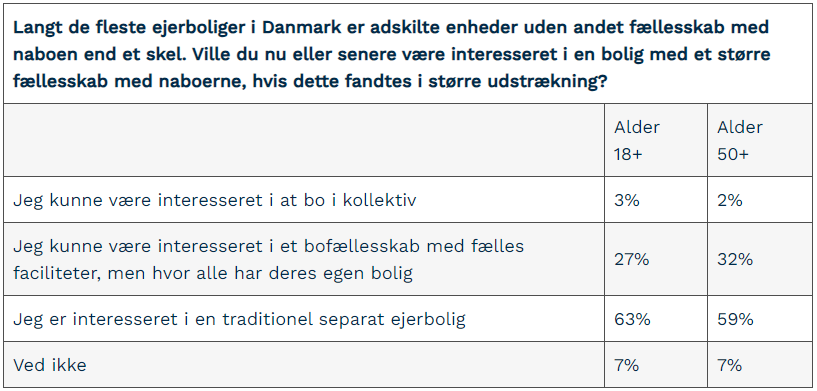Click the 2% value for kollektiv
817x391 pixels.
pyautogui.click(x=729, y=200)
